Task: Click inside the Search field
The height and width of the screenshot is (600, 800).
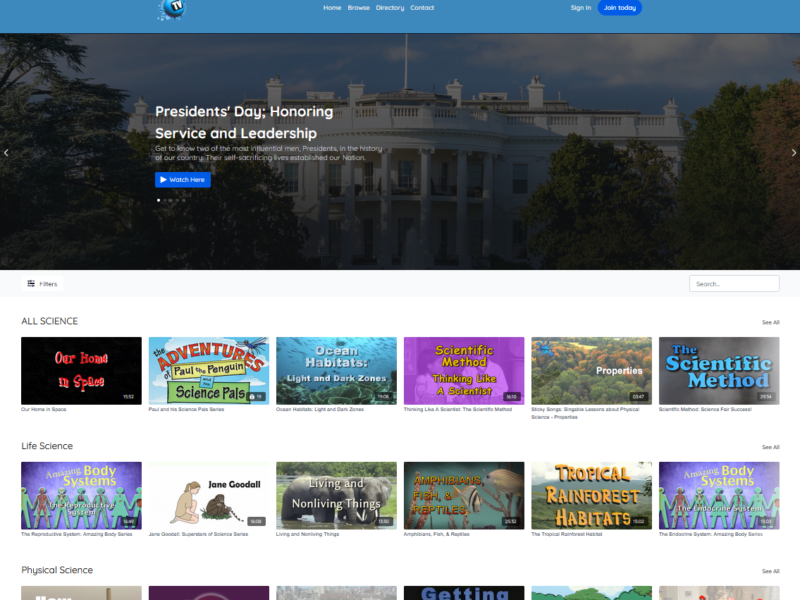Action: pos(734,284)
